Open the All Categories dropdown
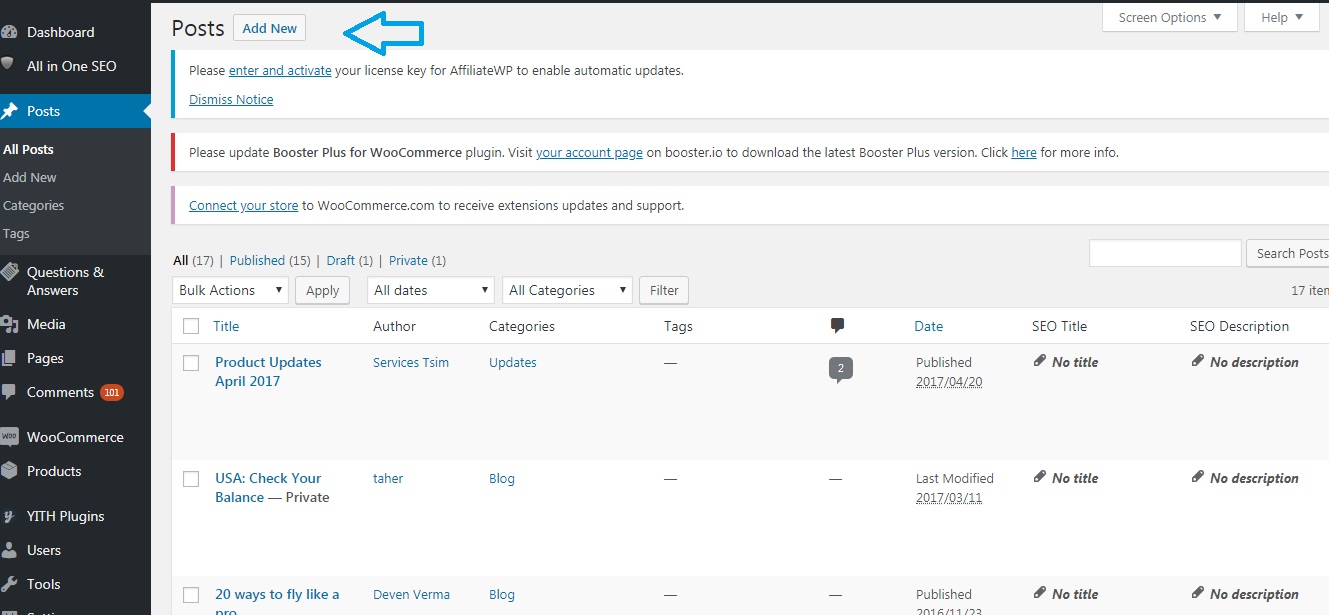Image resolution: width=1329 pixels, height=615 pixels. pyautogui.click(x=567, y=290)
